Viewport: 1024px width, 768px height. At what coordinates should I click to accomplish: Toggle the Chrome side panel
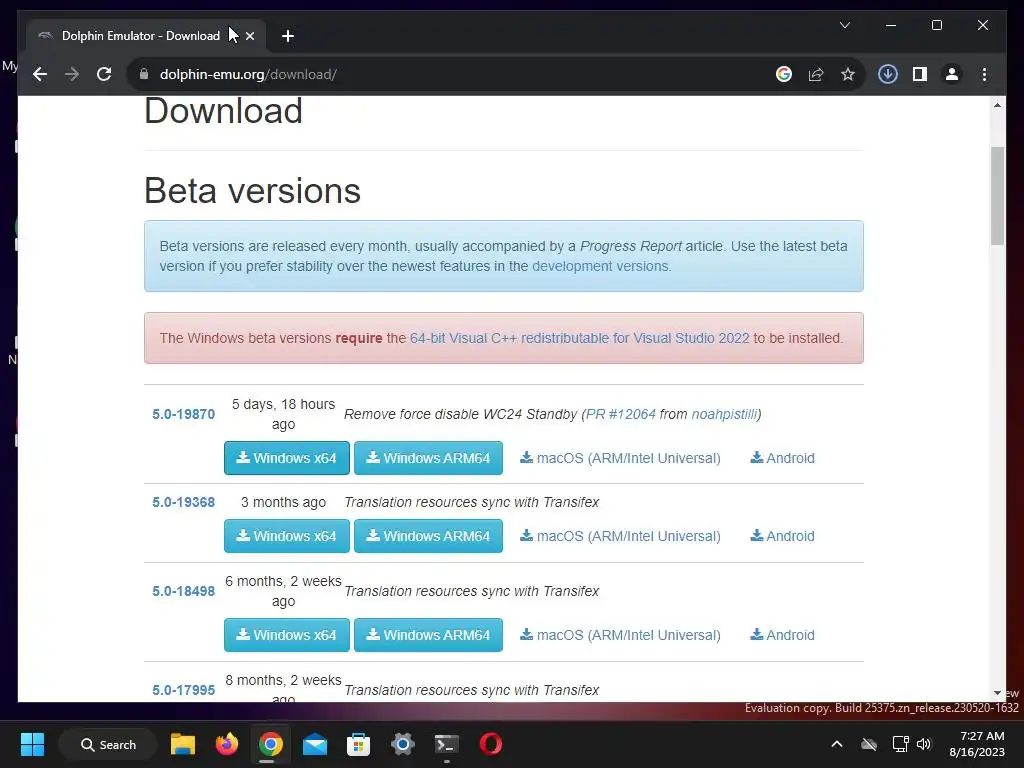(x=920, y=74)
